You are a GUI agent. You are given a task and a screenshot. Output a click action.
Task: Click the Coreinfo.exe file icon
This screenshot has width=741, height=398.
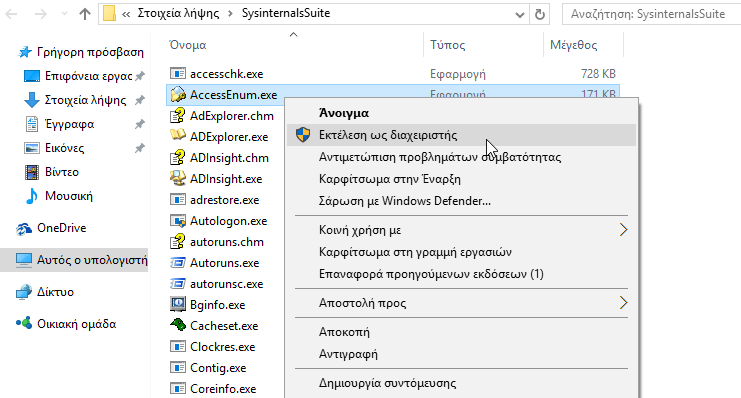tap(178, 389)
